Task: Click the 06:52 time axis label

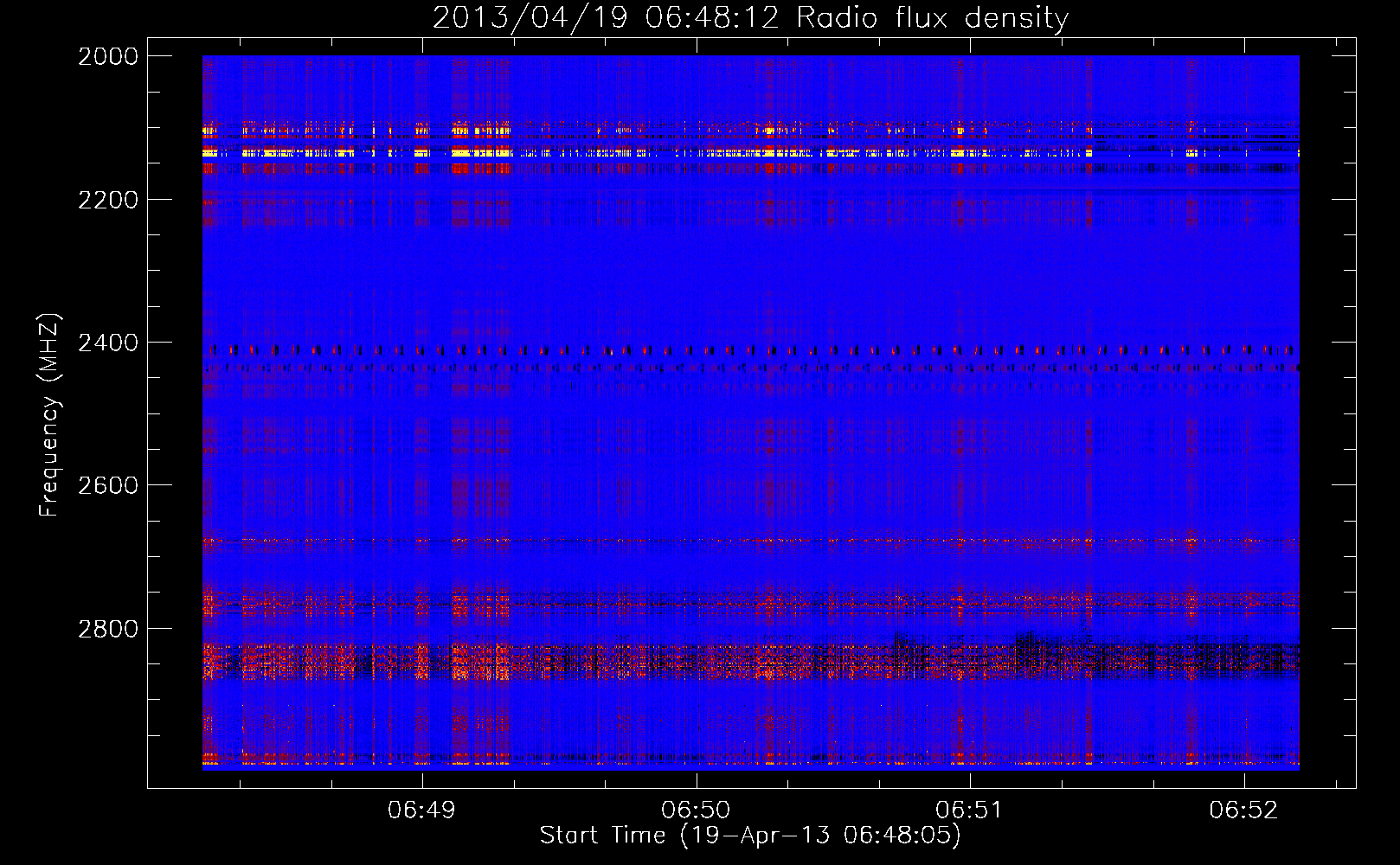Action: tap(1243, 810)
